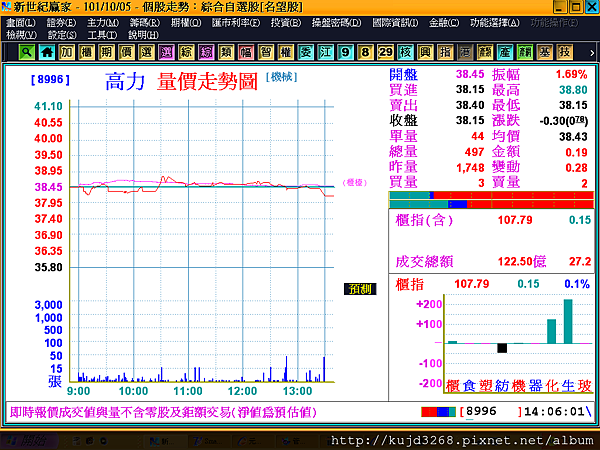Select the 指 index toolbar icon
600x450 pixels.
pyautogui.click(x=445, y=52)
